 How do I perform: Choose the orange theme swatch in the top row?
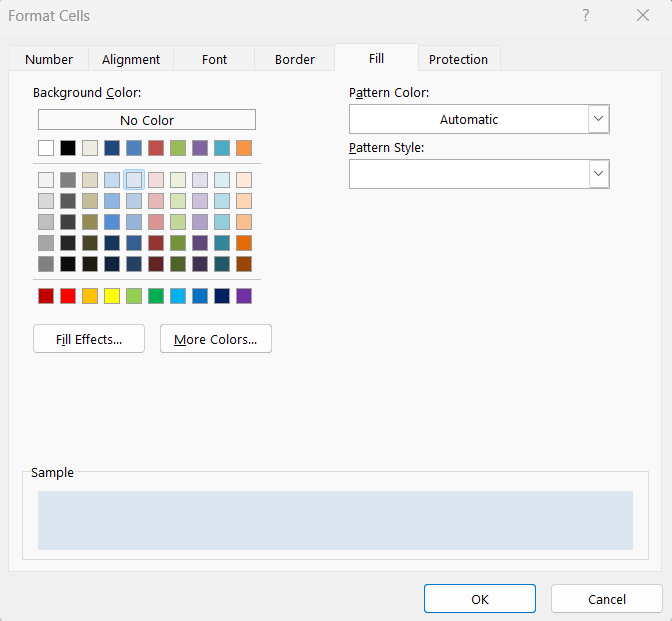pyautogui.click(x=244, y=148)
